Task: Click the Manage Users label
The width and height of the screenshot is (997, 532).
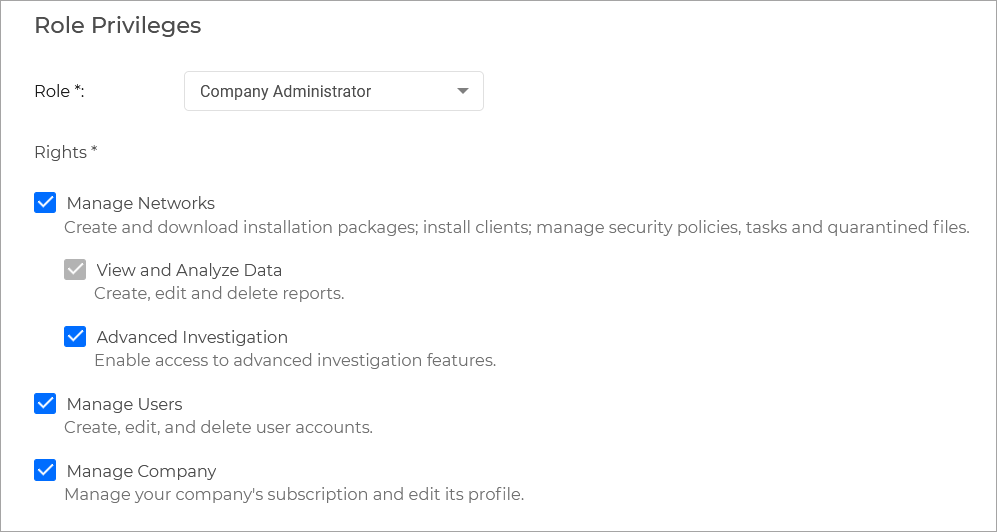Action: [x=124, y=404]
